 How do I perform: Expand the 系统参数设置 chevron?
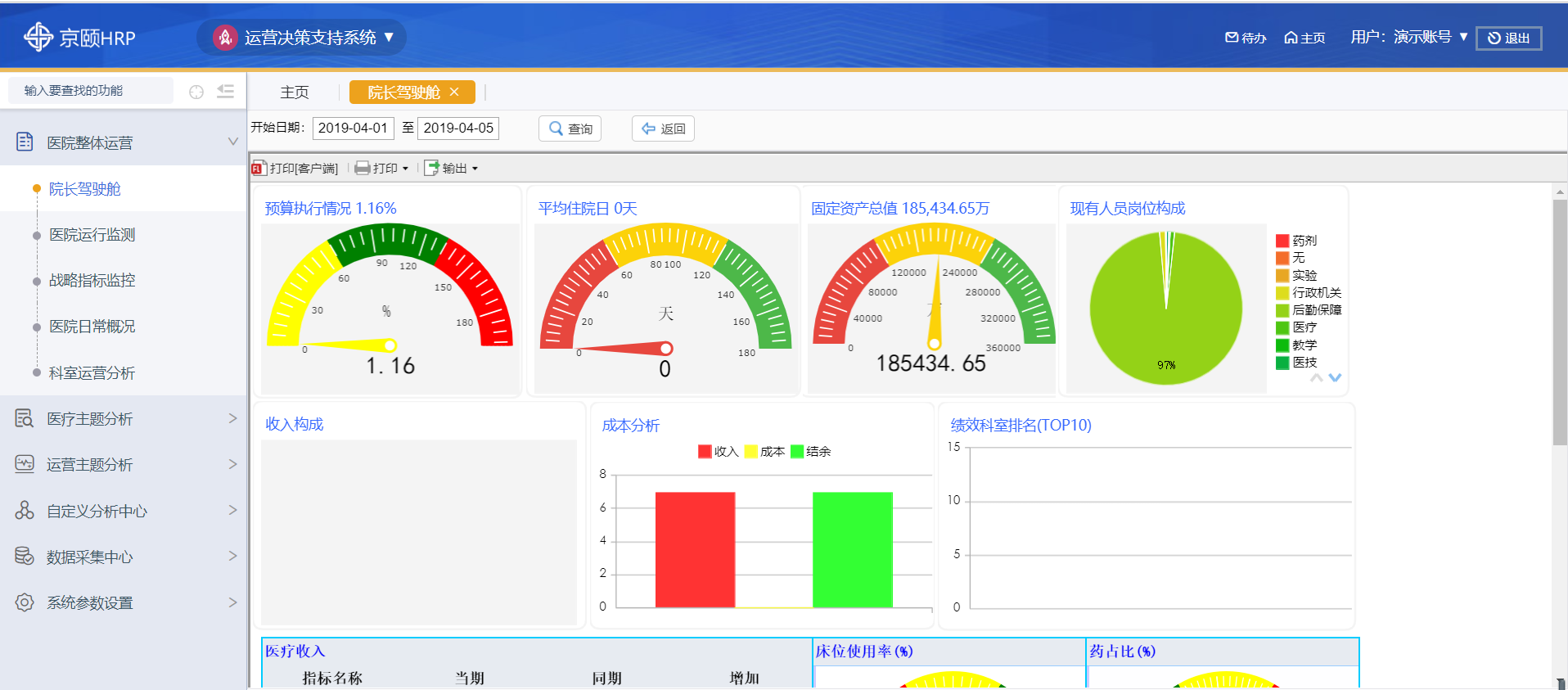click(x=232, y=602)
